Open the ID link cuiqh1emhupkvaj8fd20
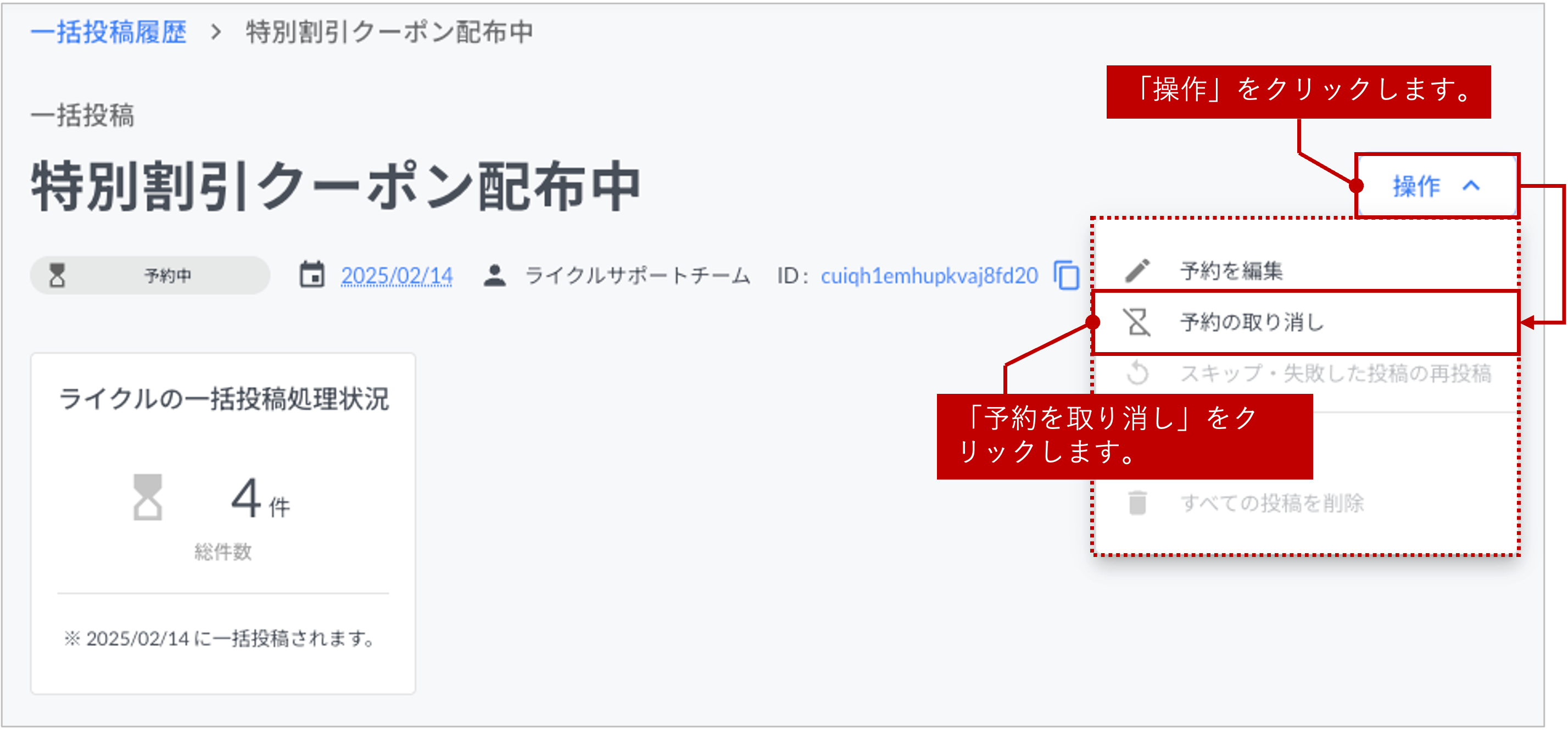Screen dimensions: 1568x730 tap(929, 275)
